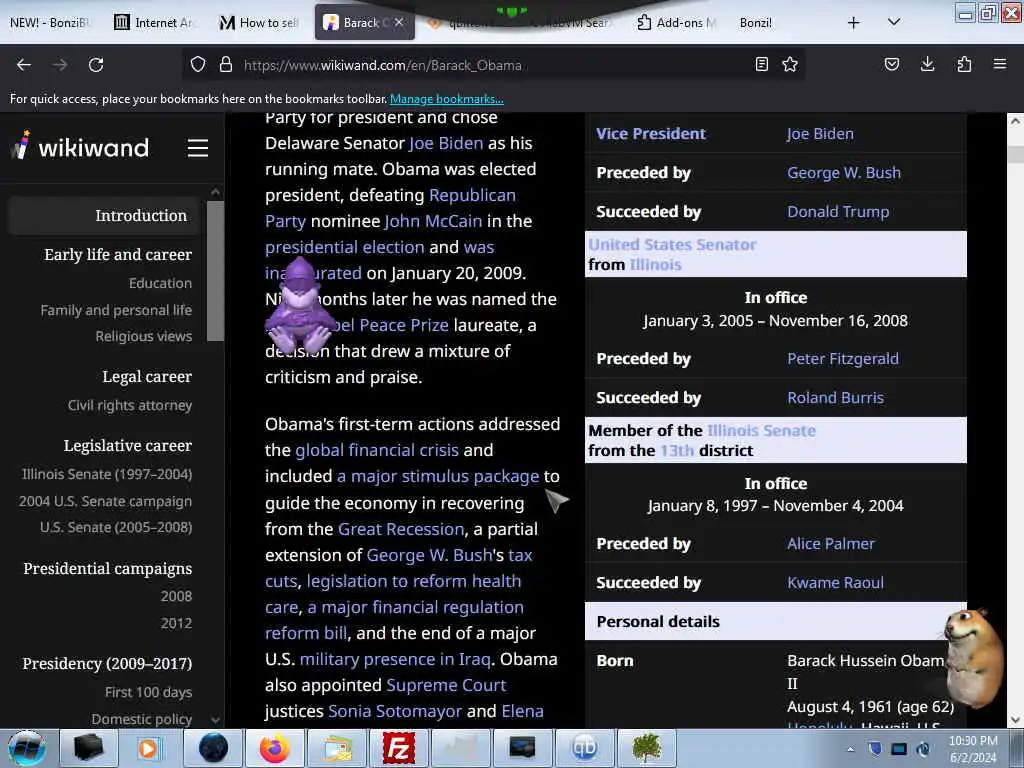Open the Windows Start menu

pos(27,748)
